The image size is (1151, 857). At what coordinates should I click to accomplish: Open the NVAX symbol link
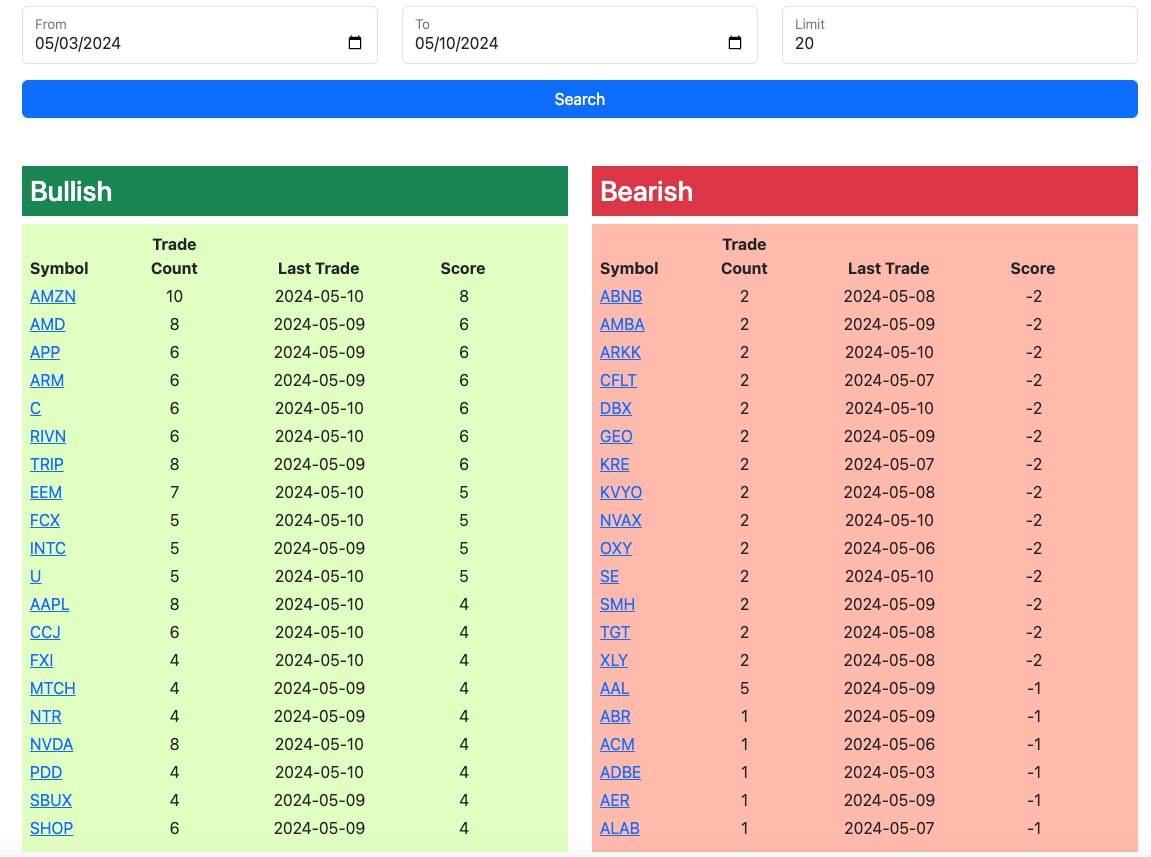coord(620,520)
